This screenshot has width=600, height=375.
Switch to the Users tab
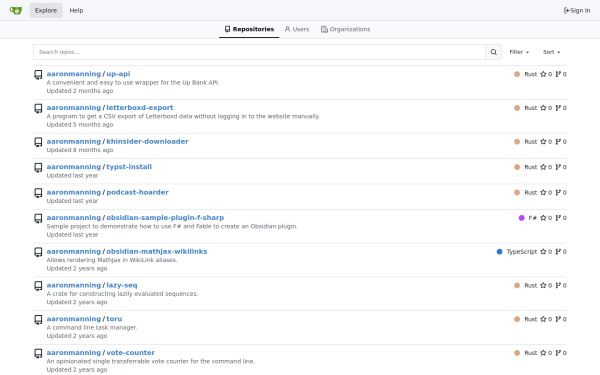point(297,29)
